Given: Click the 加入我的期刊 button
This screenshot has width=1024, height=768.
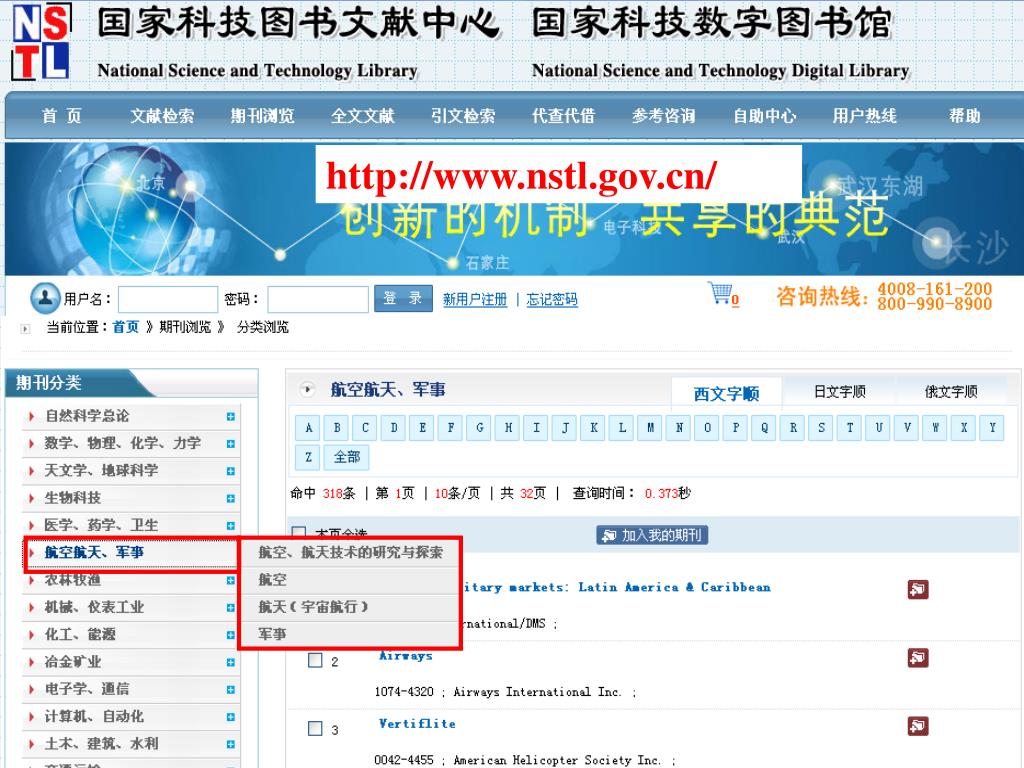Looking at the screenshot, I should click(652, 536).
